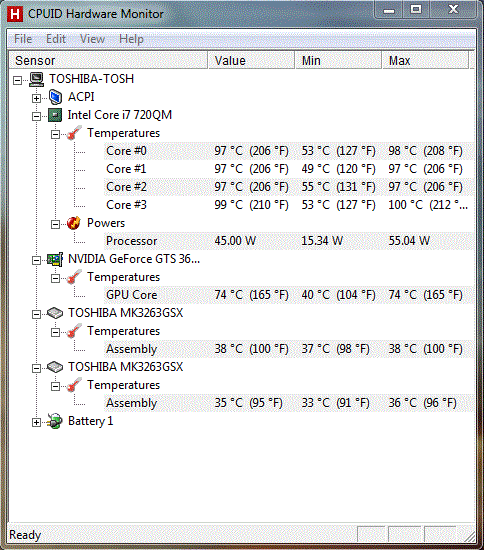Click the Value column header
484x550 pixels.
click(x=251, y=60)
